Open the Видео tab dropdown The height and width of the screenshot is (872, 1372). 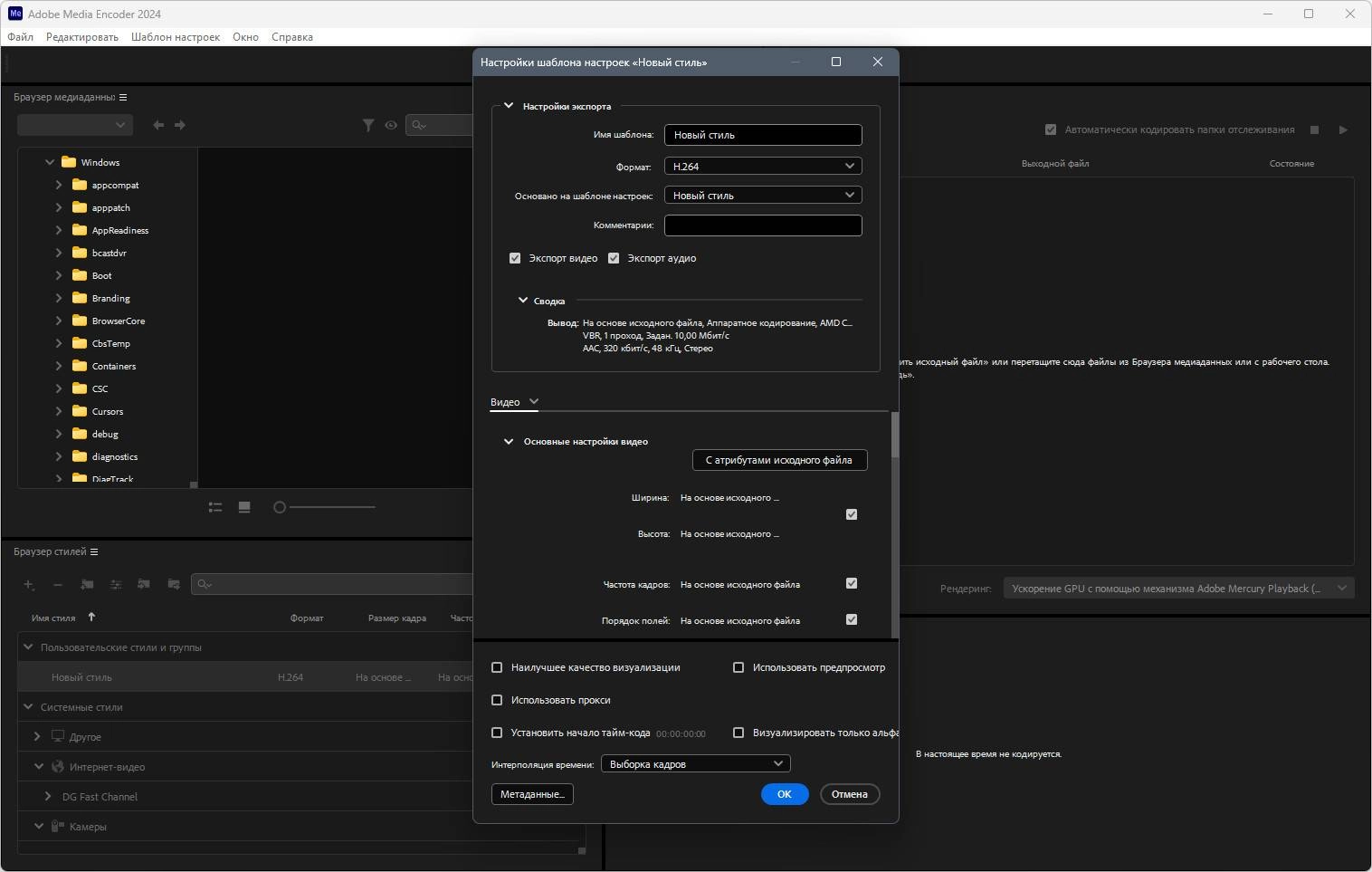pyautogui.click(x=534, y=401)
